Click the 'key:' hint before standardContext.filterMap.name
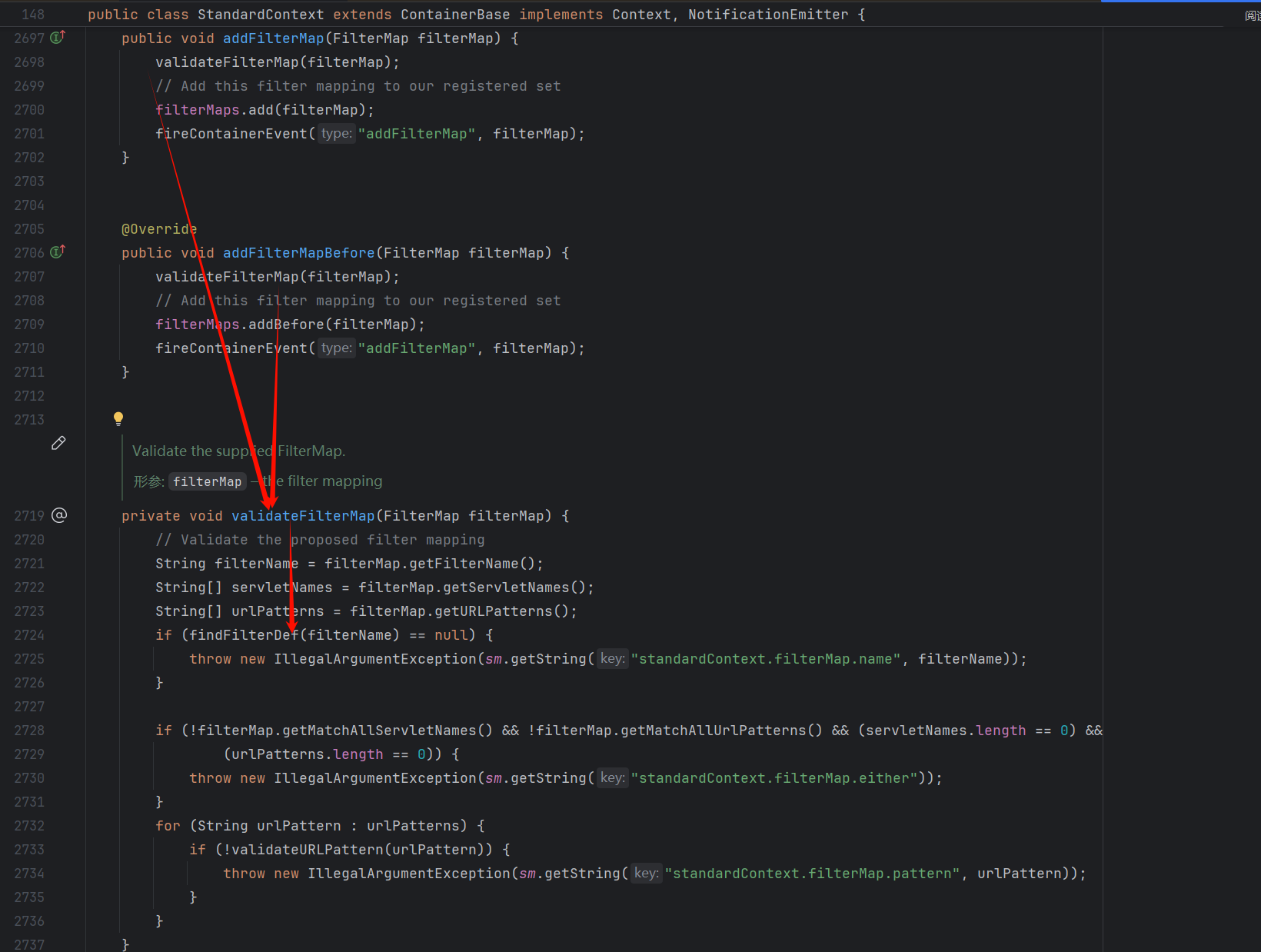The width and height of the screenshot is (1261, 952). 612,659
